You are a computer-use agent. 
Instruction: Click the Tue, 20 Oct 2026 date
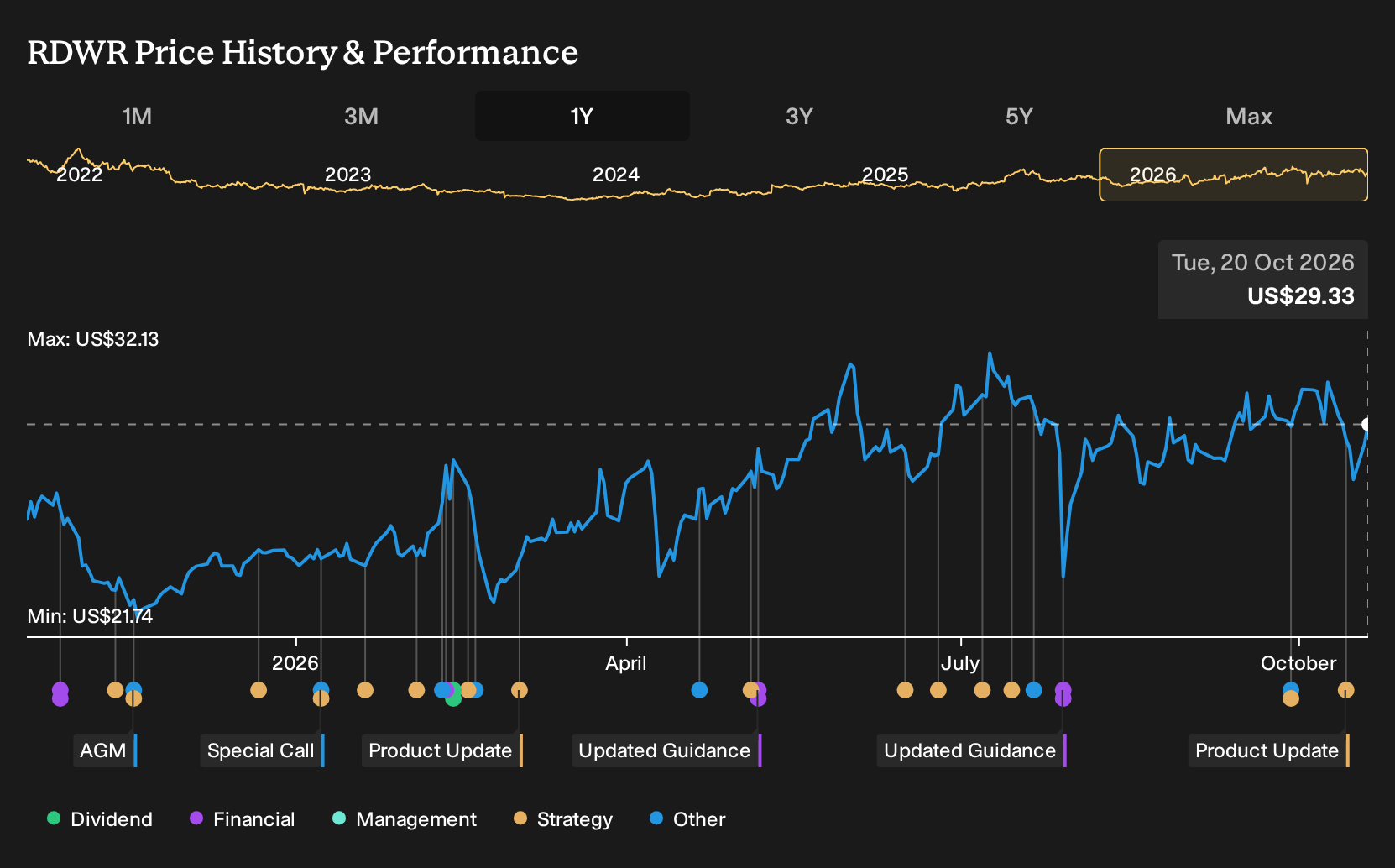click(1263, 263)
